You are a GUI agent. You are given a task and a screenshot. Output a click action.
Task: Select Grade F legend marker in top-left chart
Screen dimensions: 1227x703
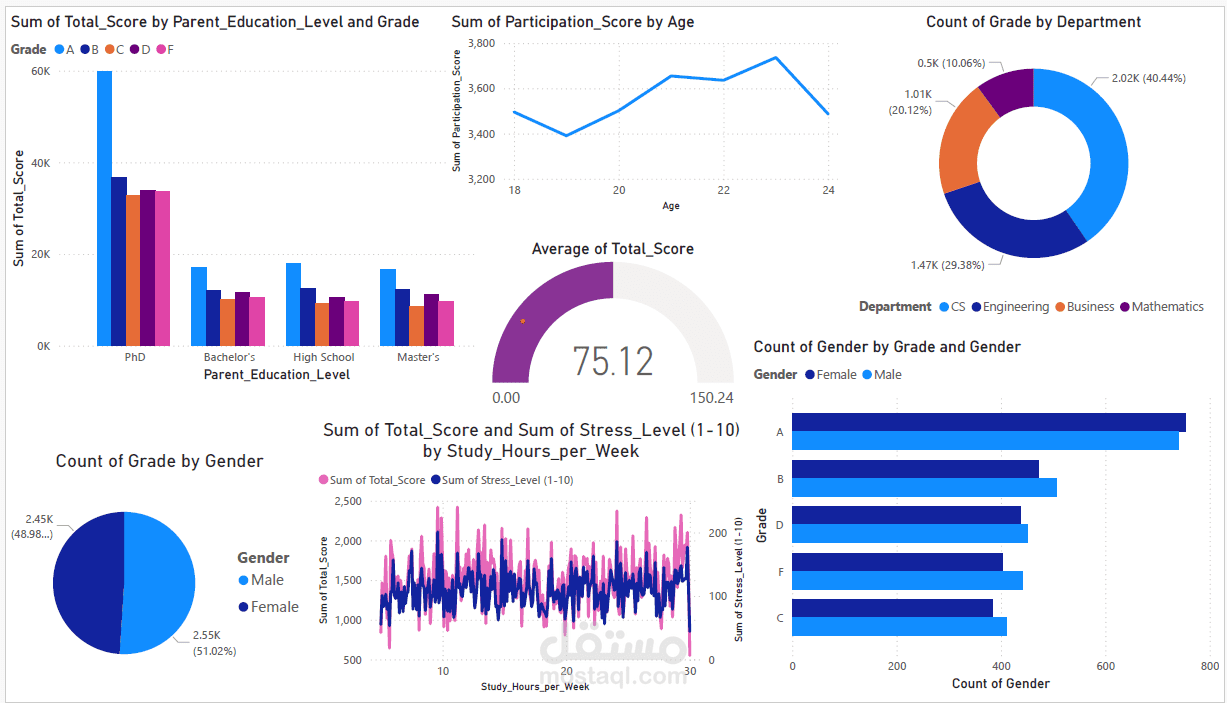[161, 49]
